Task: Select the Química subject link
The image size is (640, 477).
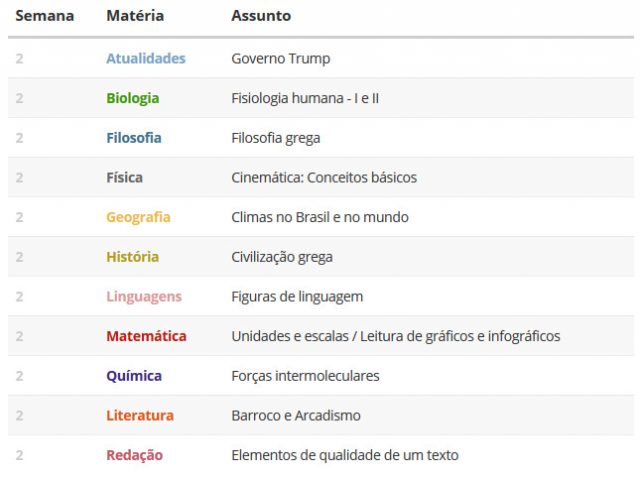Action: tap(134, 376)
